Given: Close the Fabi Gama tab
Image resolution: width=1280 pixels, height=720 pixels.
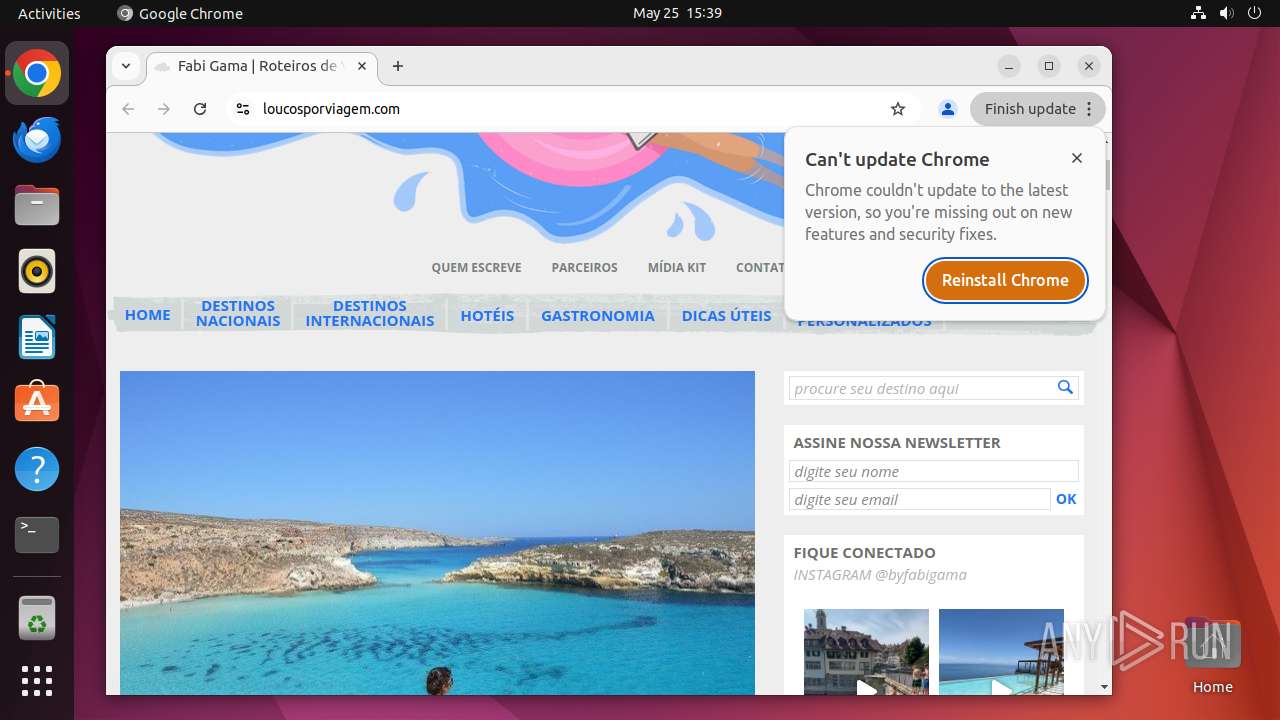Looking at the screenshot, I should point(362,66).
